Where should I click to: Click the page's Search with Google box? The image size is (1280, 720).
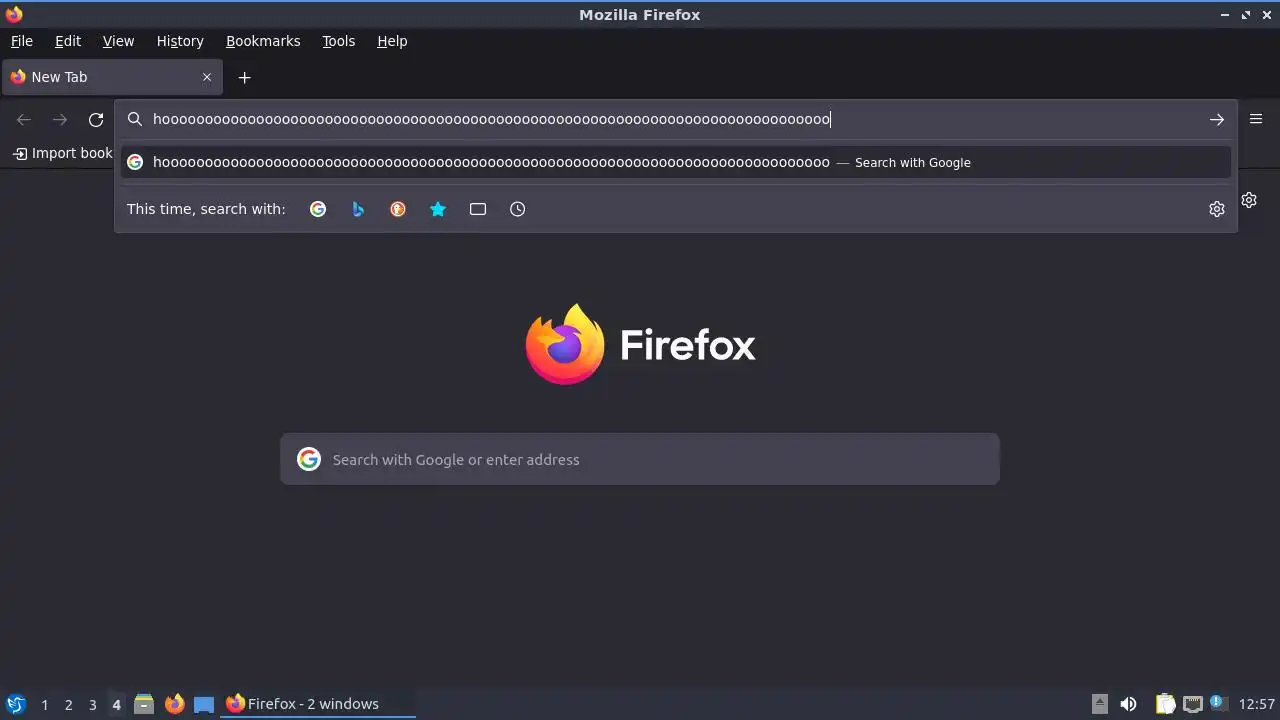tap(640, 459)
